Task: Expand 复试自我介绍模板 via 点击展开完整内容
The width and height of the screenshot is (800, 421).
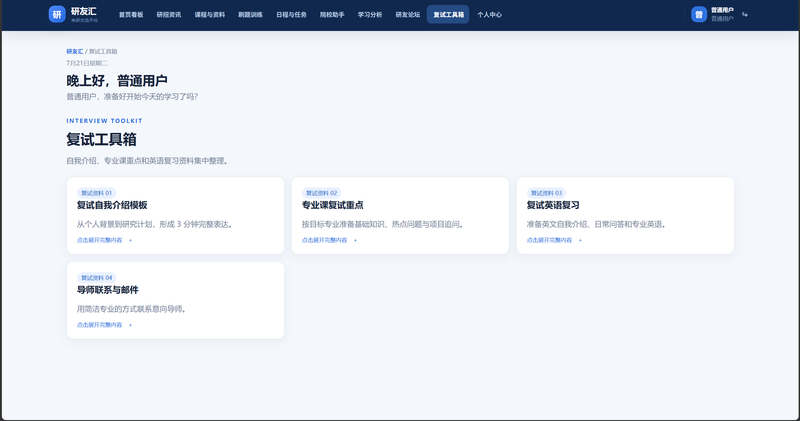Action: click(x=105, y=240)
